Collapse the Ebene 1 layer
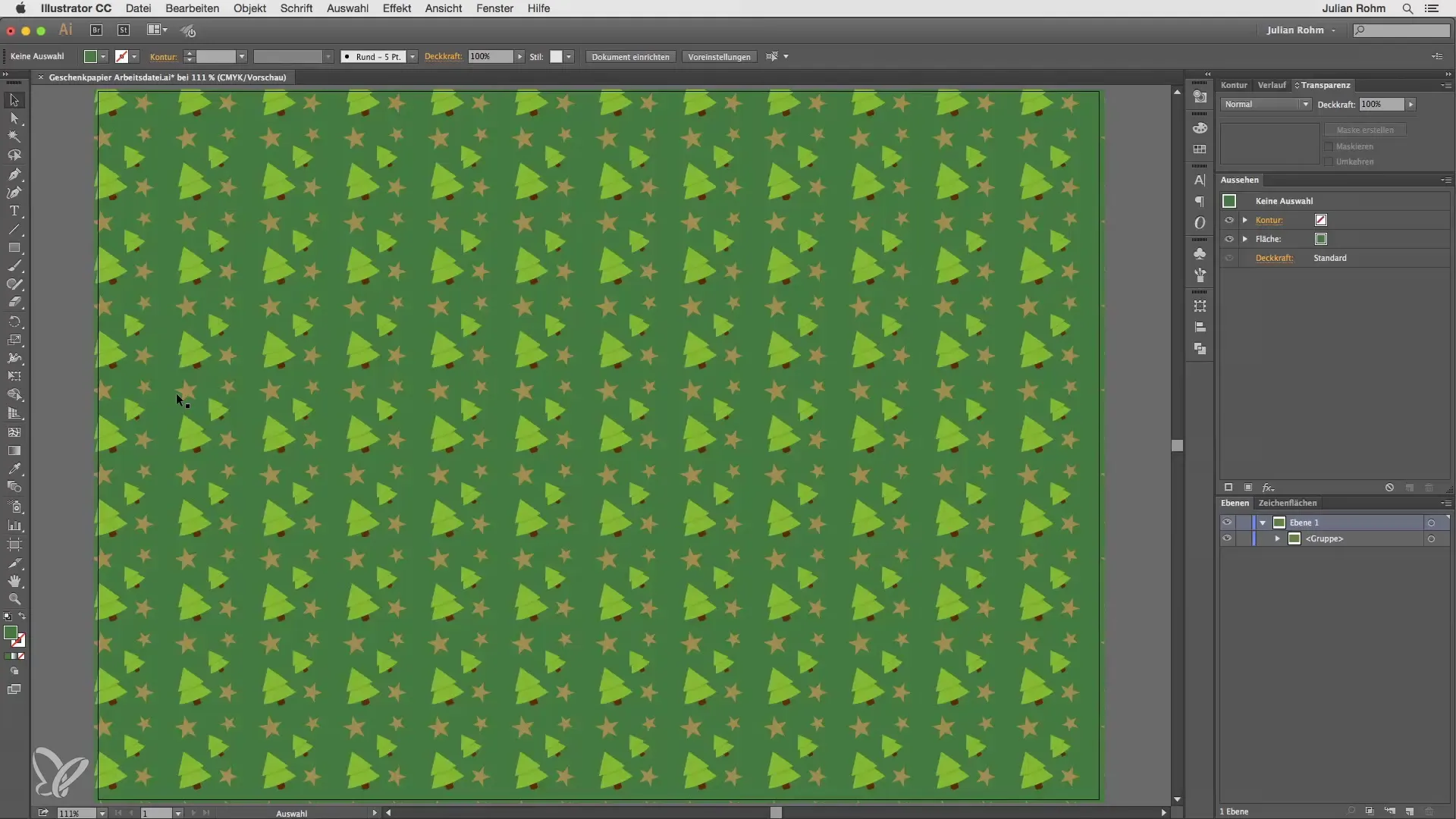 pyautogui.click(x=1263, y=522)
